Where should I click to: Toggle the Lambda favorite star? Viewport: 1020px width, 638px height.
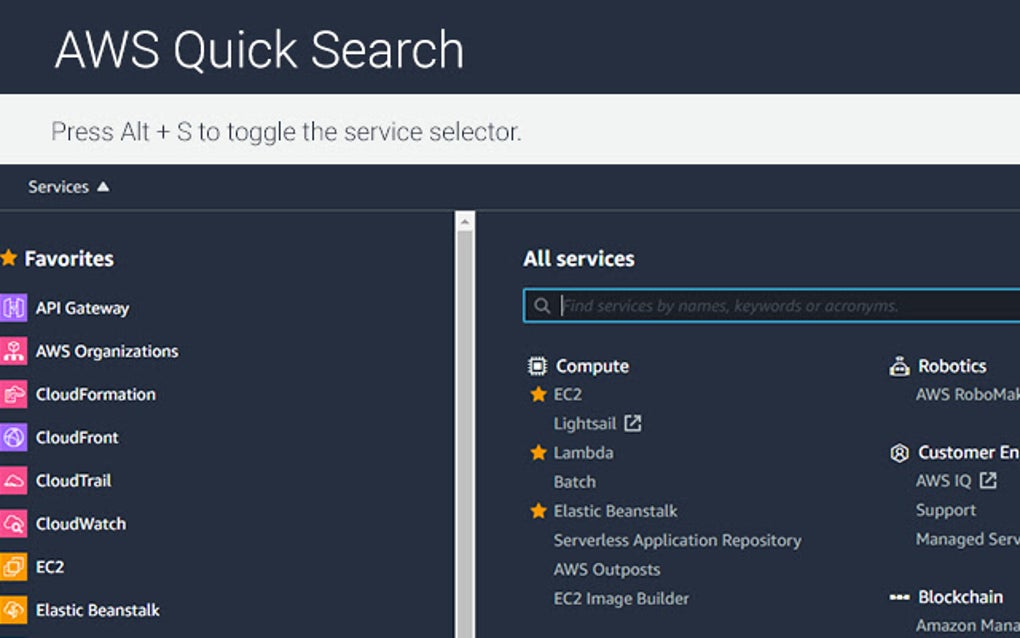538,452
